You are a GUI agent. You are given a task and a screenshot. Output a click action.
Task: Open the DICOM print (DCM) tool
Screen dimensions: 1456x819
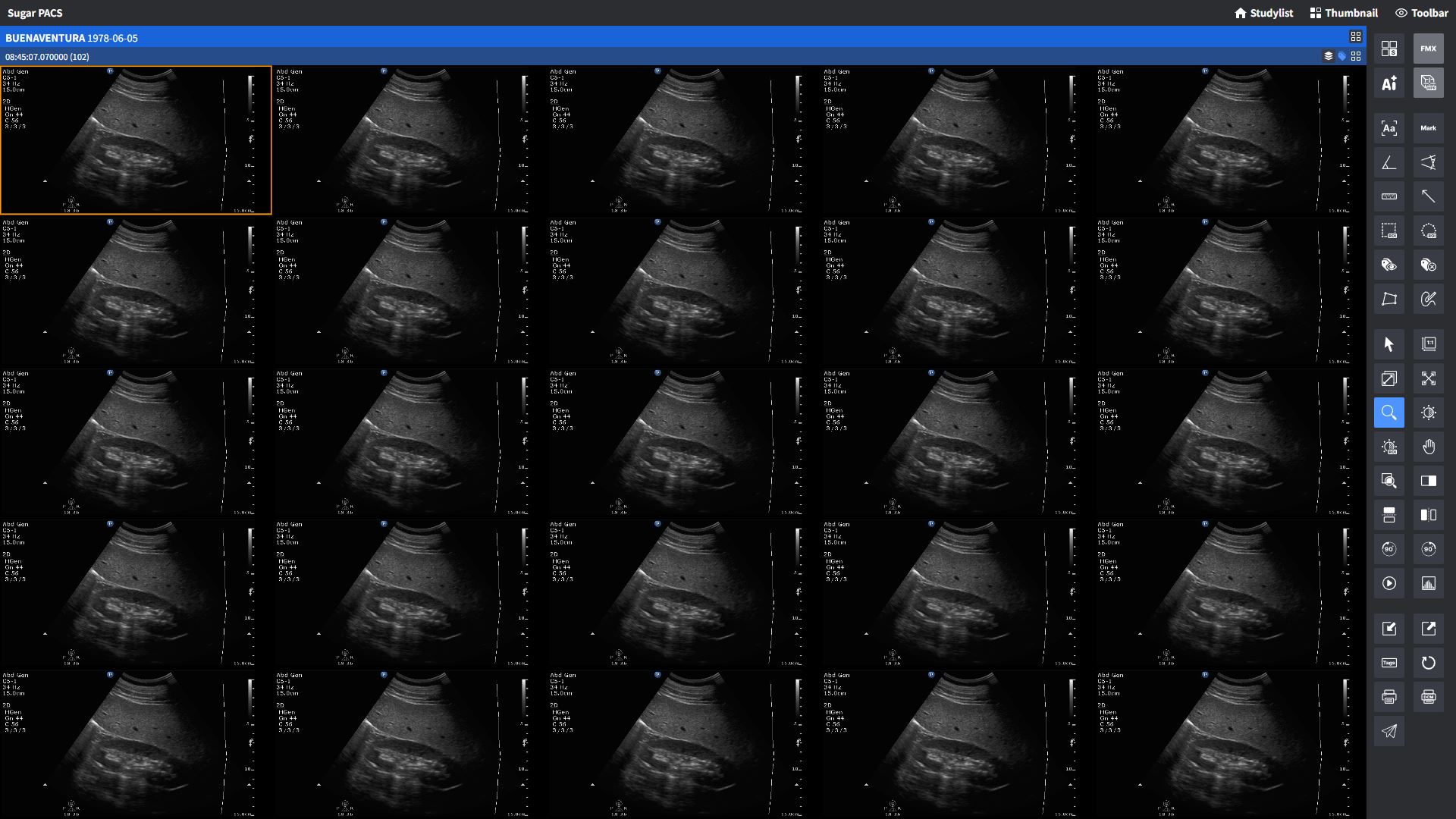coord(1428,697)
